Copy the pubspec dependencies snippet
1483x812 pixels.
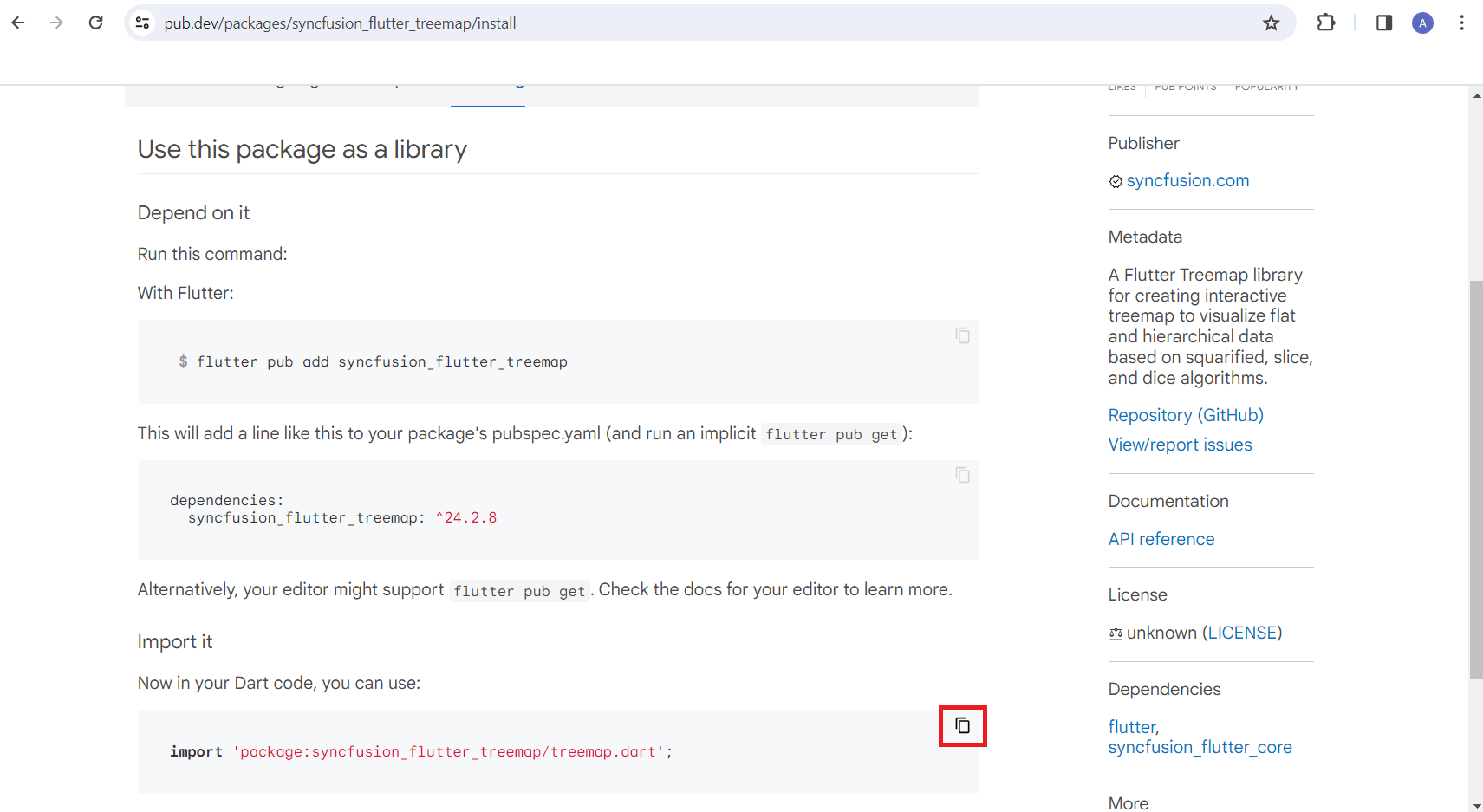tap(962, 475)
